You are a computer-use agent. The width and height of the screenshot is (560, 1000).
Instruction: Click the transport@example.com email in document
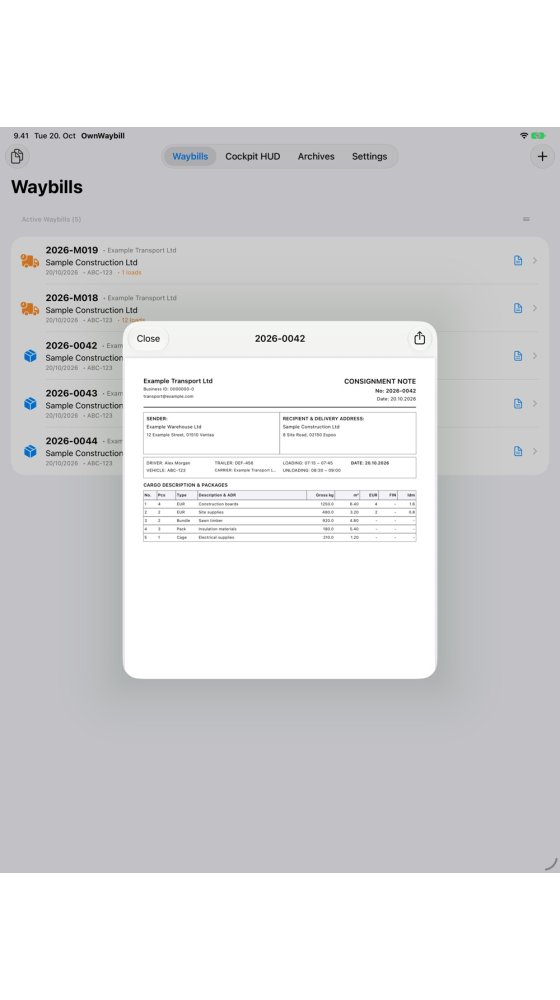pos(168,397)
